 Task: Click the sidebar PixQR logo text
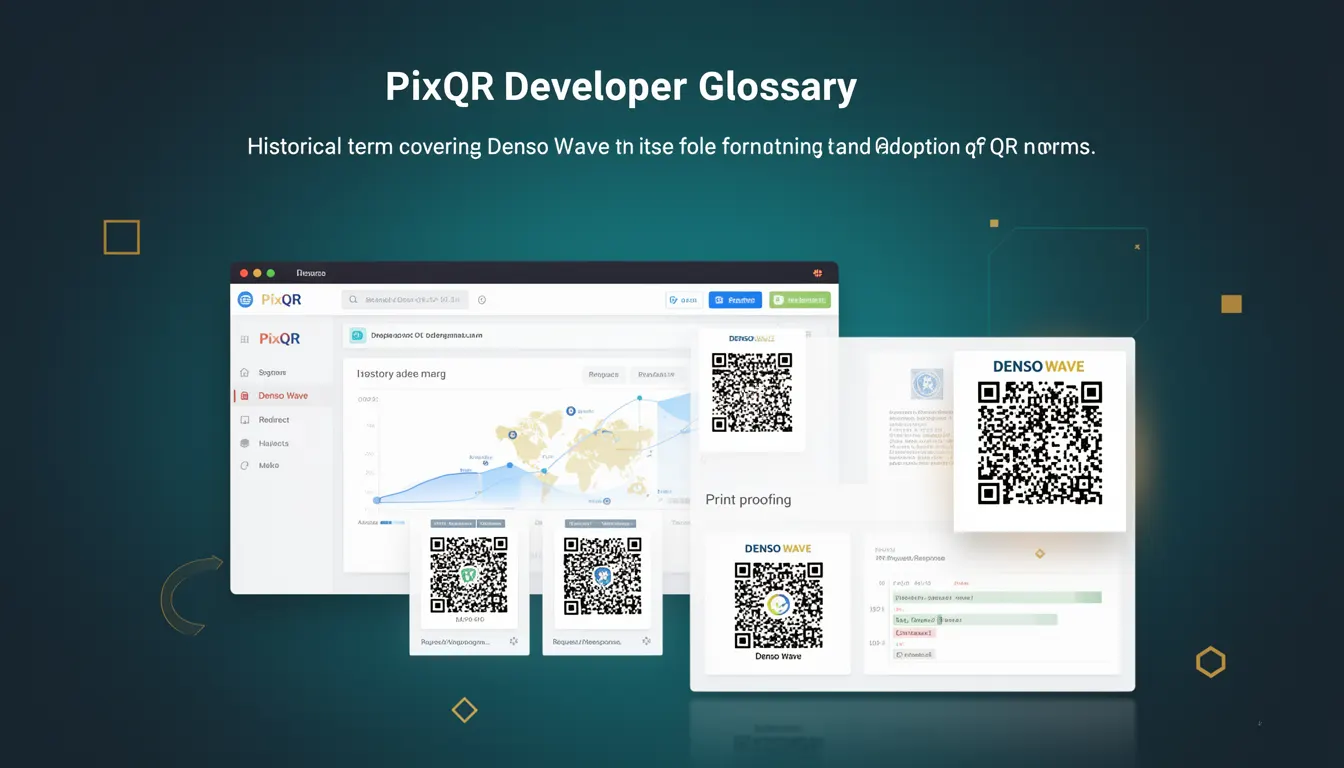[279, 339]
